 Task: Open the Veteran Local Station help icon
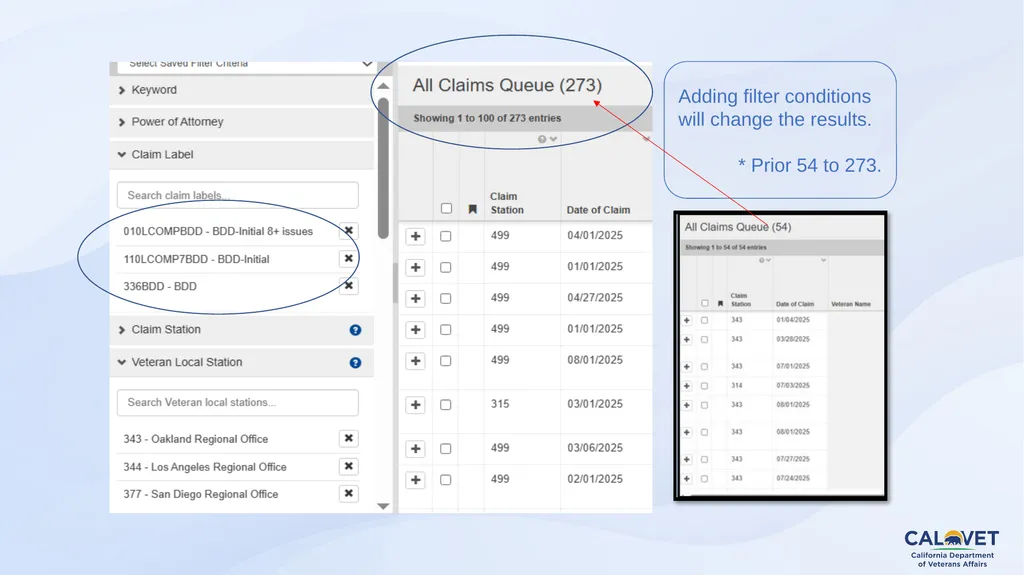[x=355, y=363]
